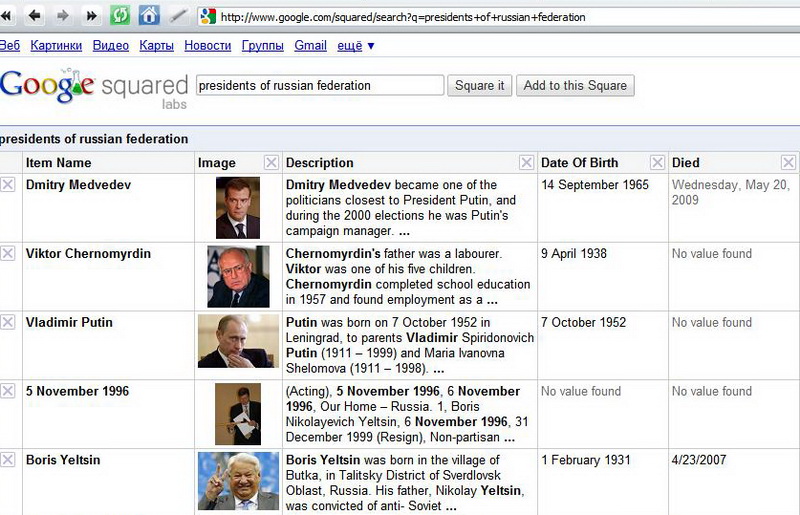Open the Картинки link in top navigation
Screen dimensions: 800x515
pyautogui.click(x=56, y=46)
